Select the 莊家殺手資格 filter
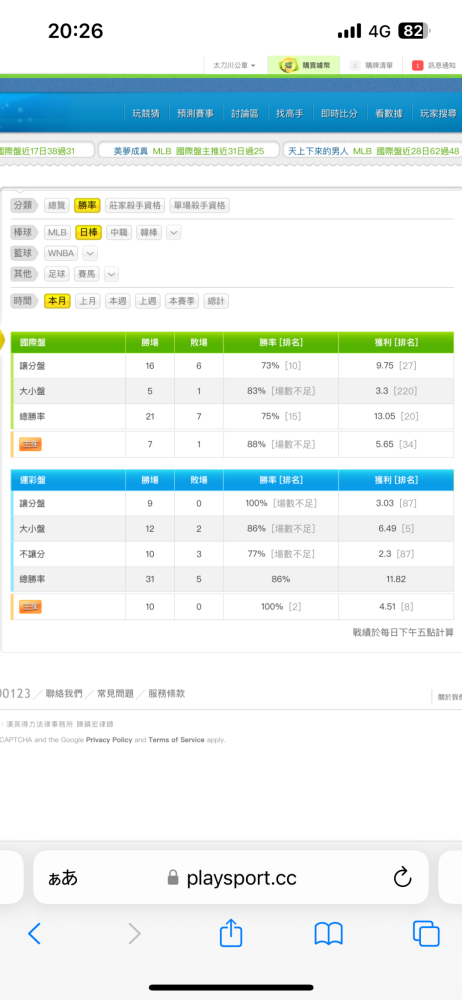 (x=135, y=205)
